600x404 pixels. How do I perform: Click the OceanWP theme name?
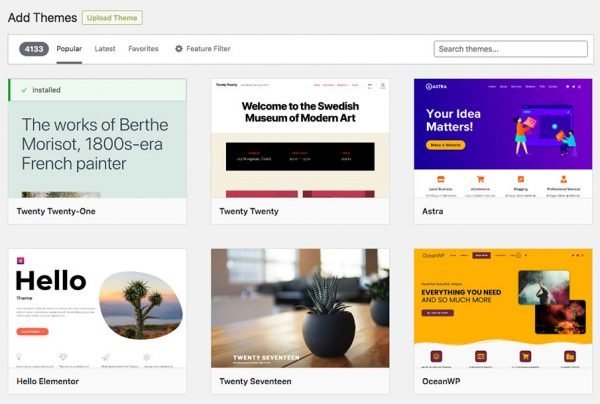pyautogui.click(x=441, y=381)
